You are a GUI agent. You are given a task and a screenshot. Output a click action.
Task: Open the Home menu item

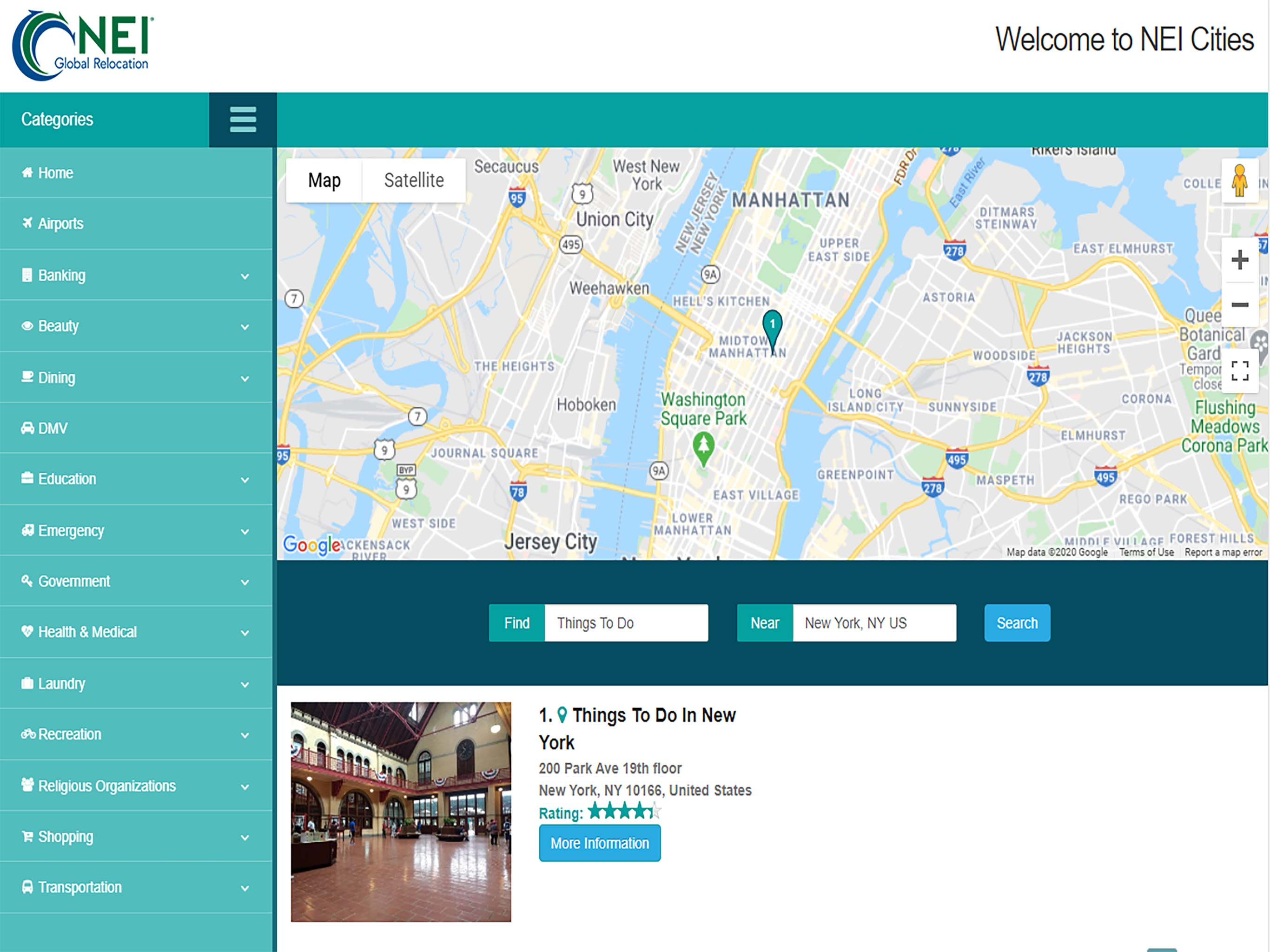(136, 173)
